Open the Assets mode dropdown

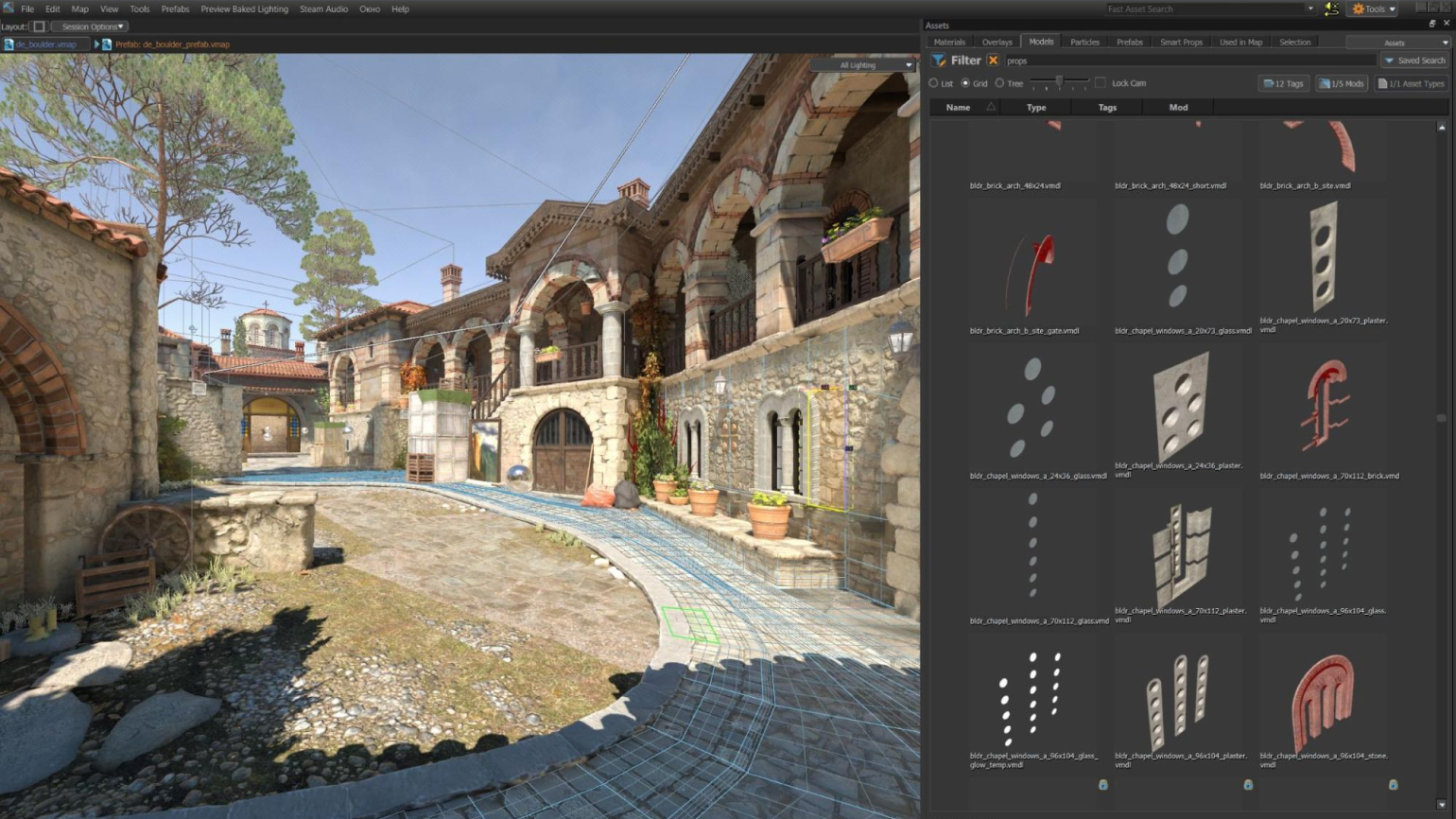pos(1397,43)
